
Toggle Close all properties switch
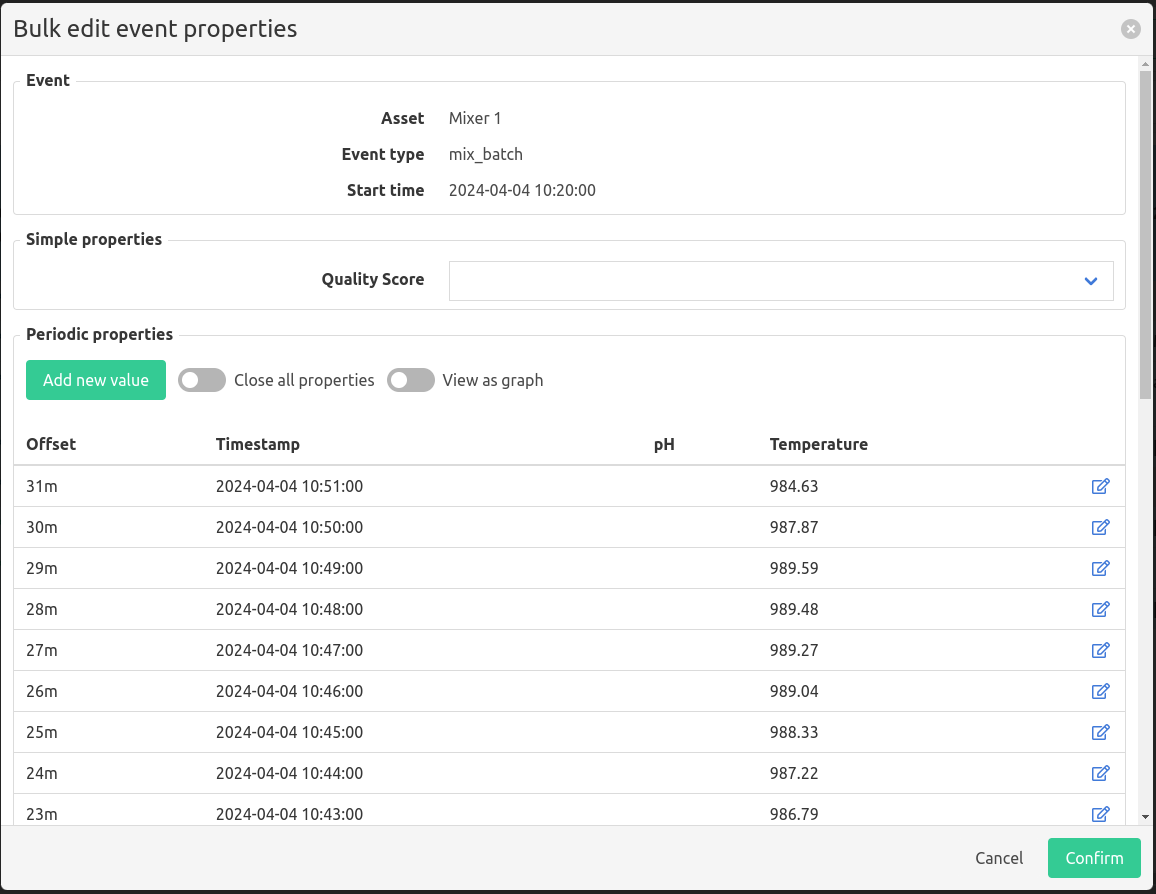click(201, 380)
